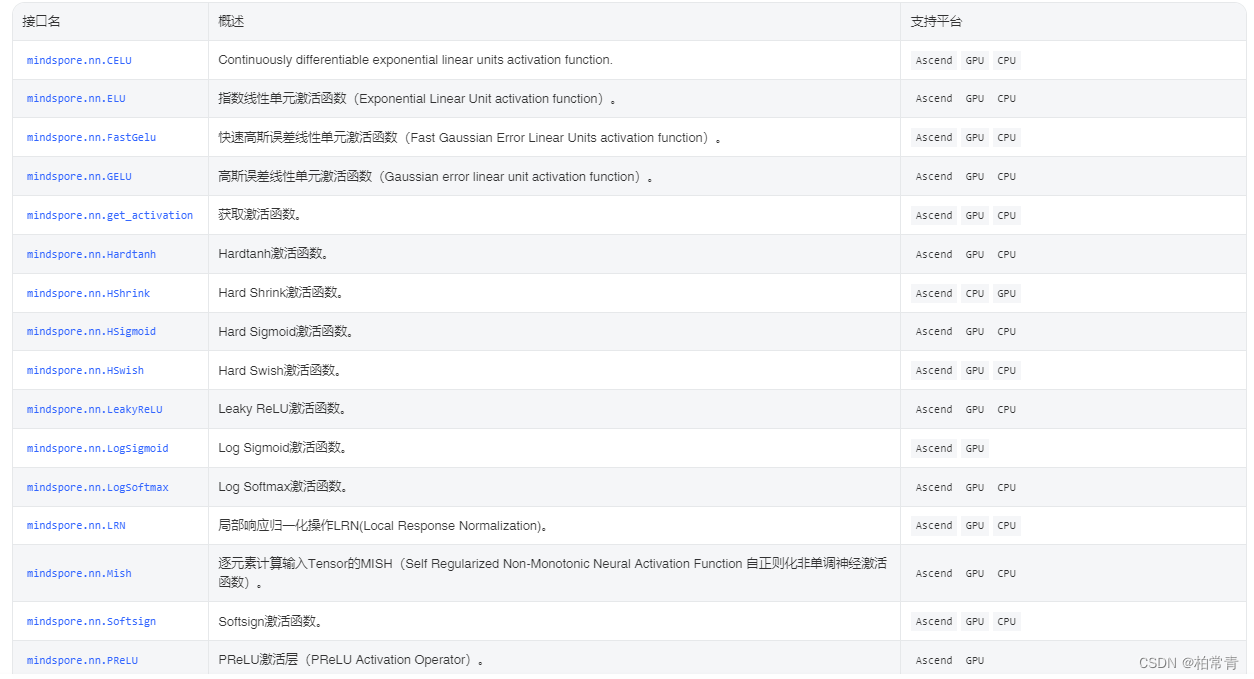1254x679 pixels.
Task: Click GPU tag in Hardtanh row
Action: point(975,255)
